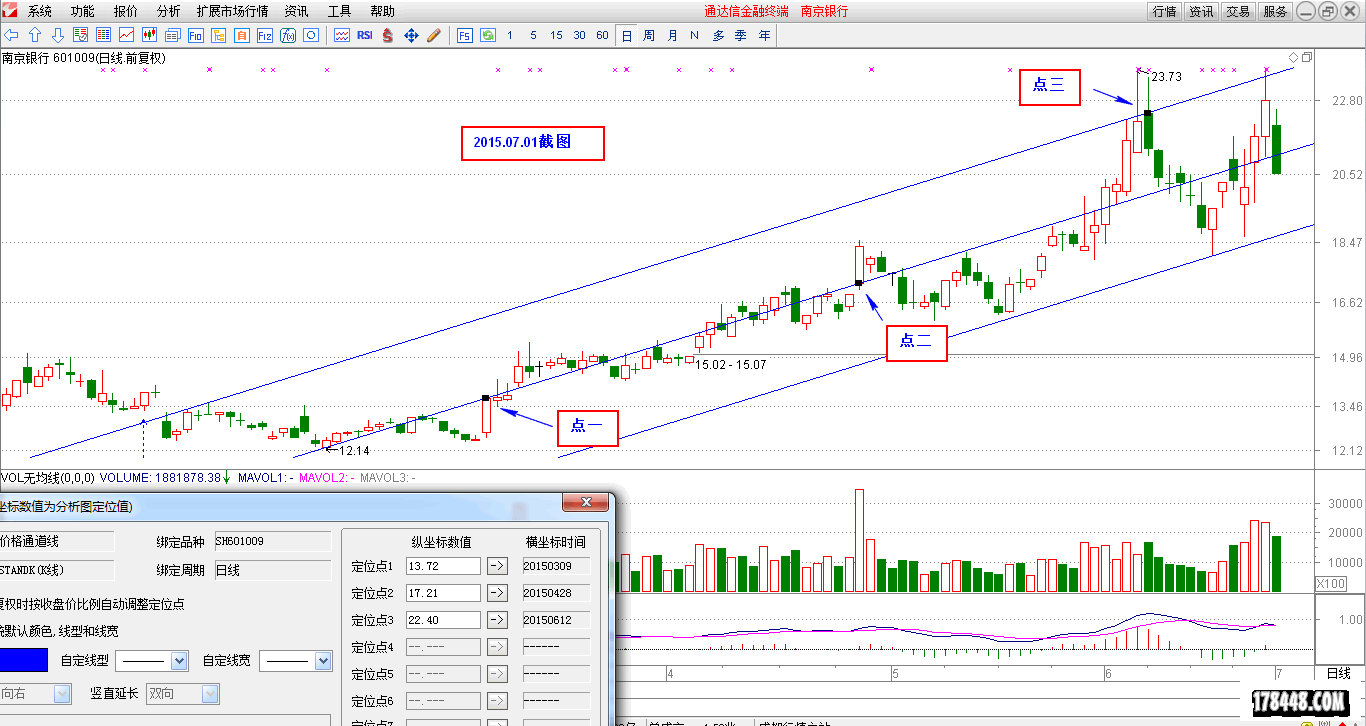Switch to 60-minute period
The width and height of the screenshot is (1366, 726).
pos(602,35)
